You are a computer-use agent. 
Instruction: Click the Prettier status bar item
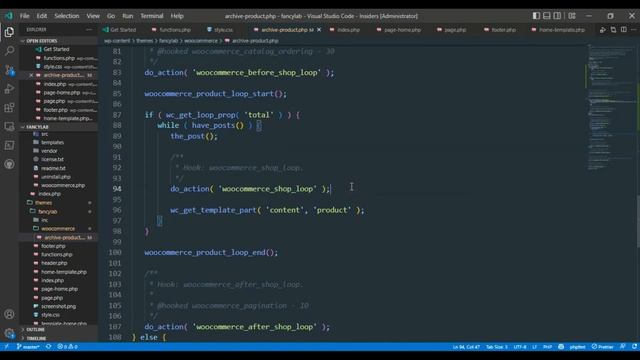coord(602,347)
